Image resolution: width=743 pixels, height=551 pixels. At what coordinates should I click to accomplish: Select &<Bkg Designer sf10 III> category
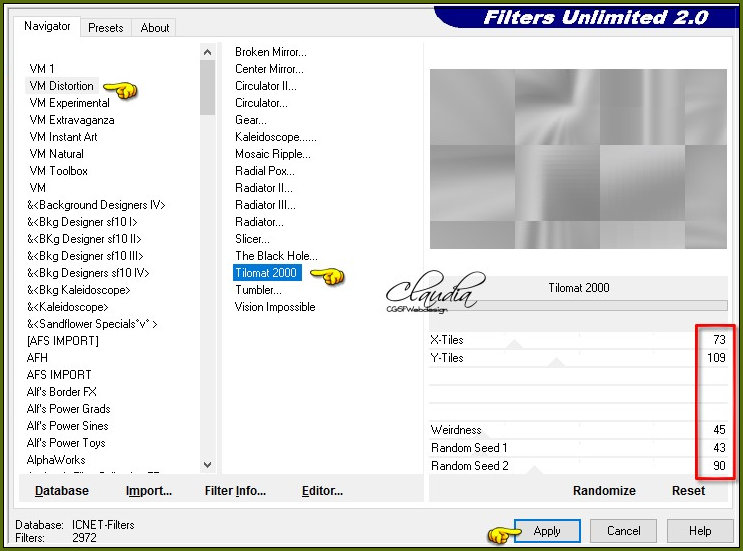[85, 256]
